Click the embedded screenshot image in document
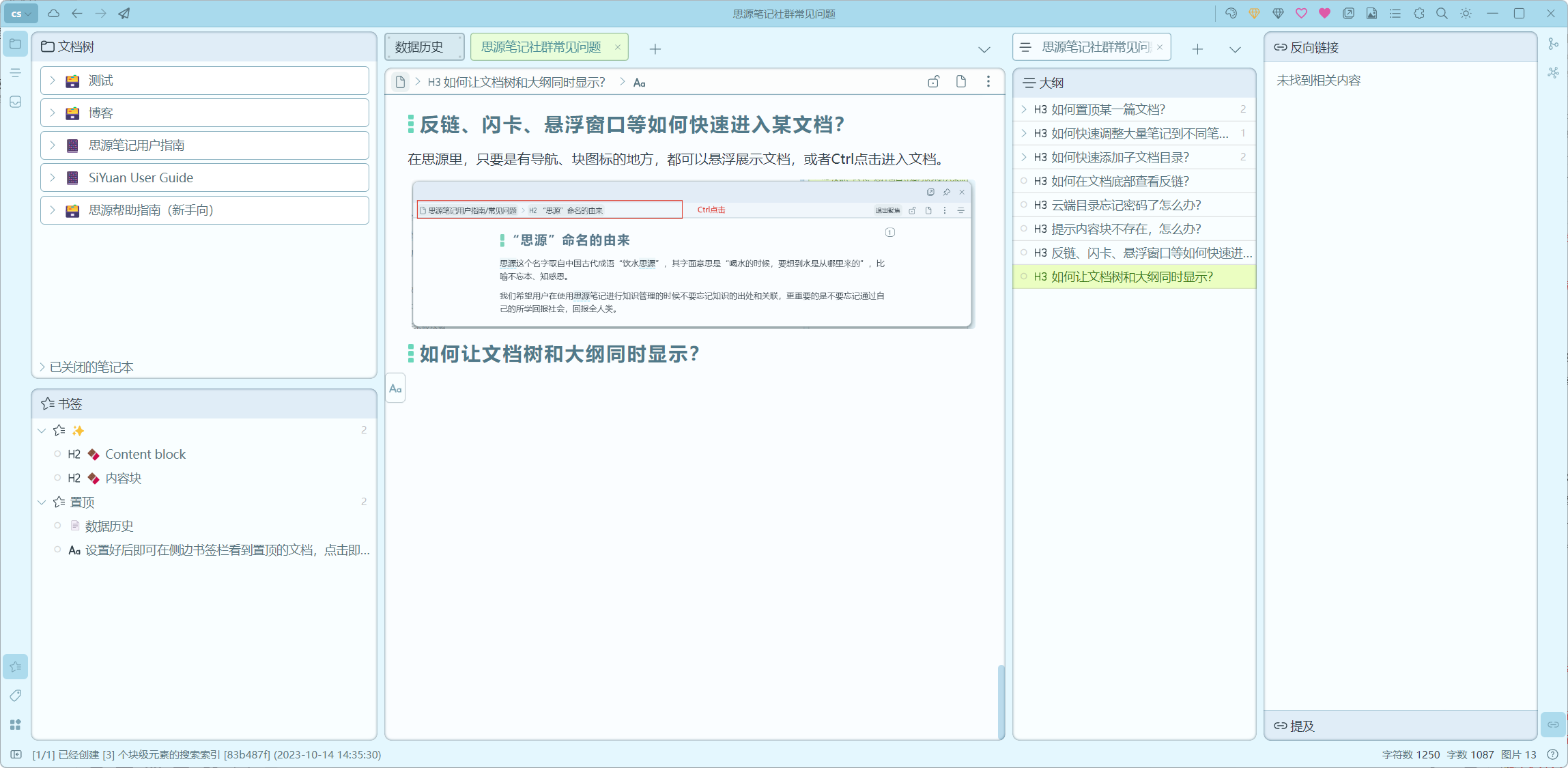This screenshot has height=768, width=1568. click(x=692, y=255)
